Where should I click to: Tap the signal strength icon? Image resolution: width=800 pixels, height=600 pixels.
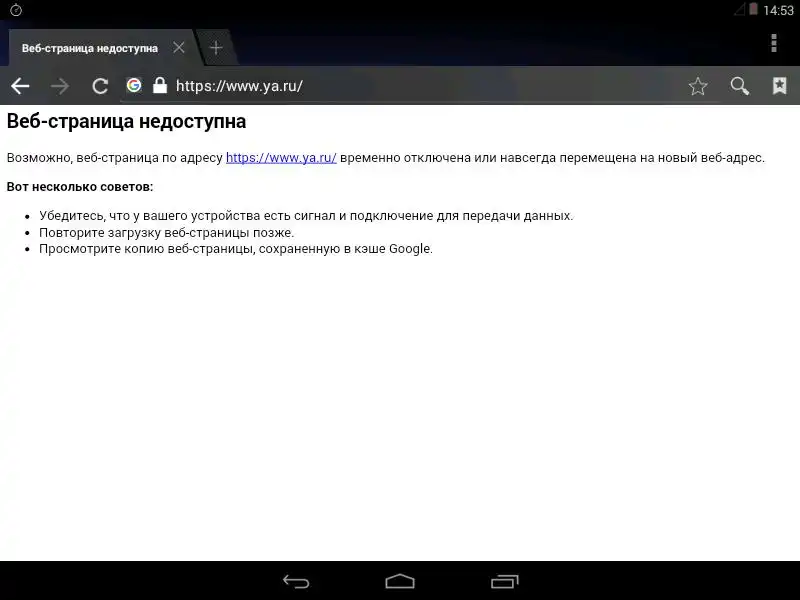click(739, 9)
